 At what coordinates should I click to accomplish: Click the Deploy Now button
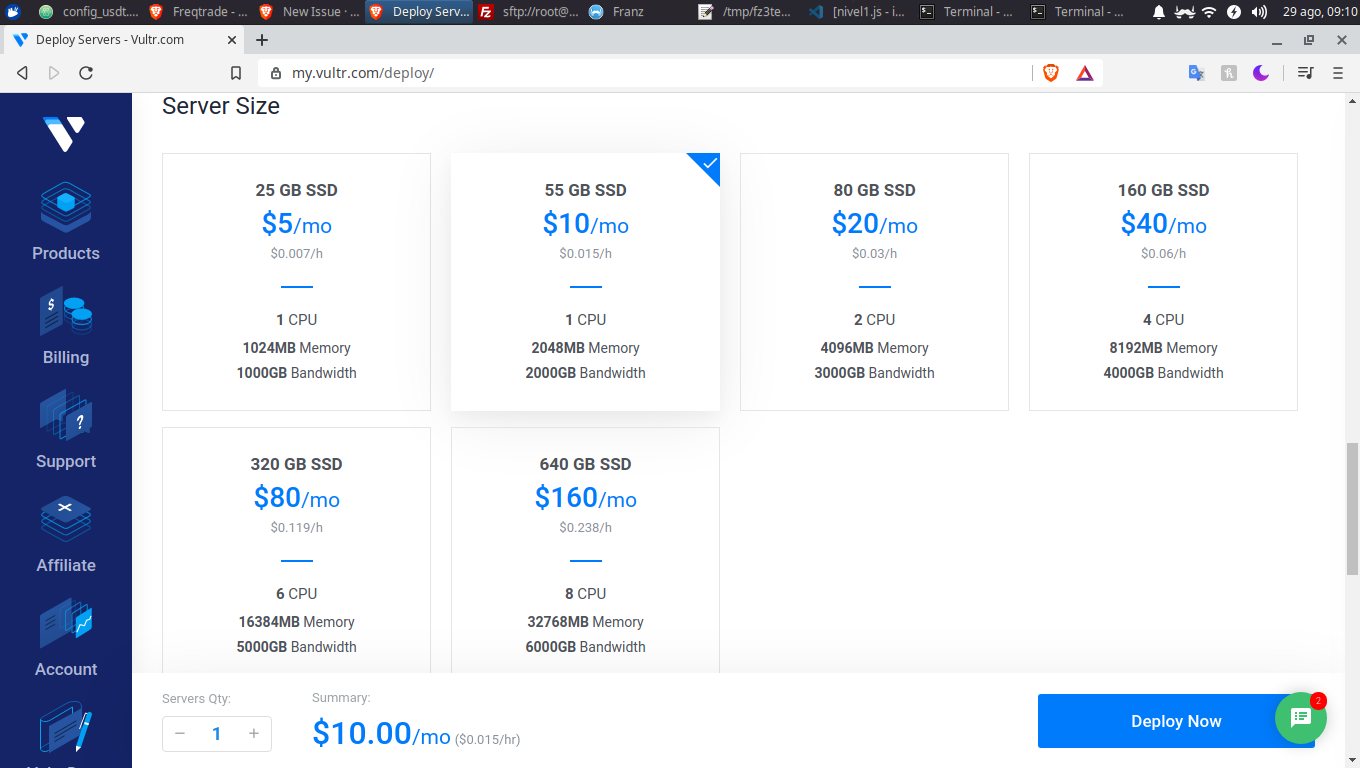point(1176,721)
